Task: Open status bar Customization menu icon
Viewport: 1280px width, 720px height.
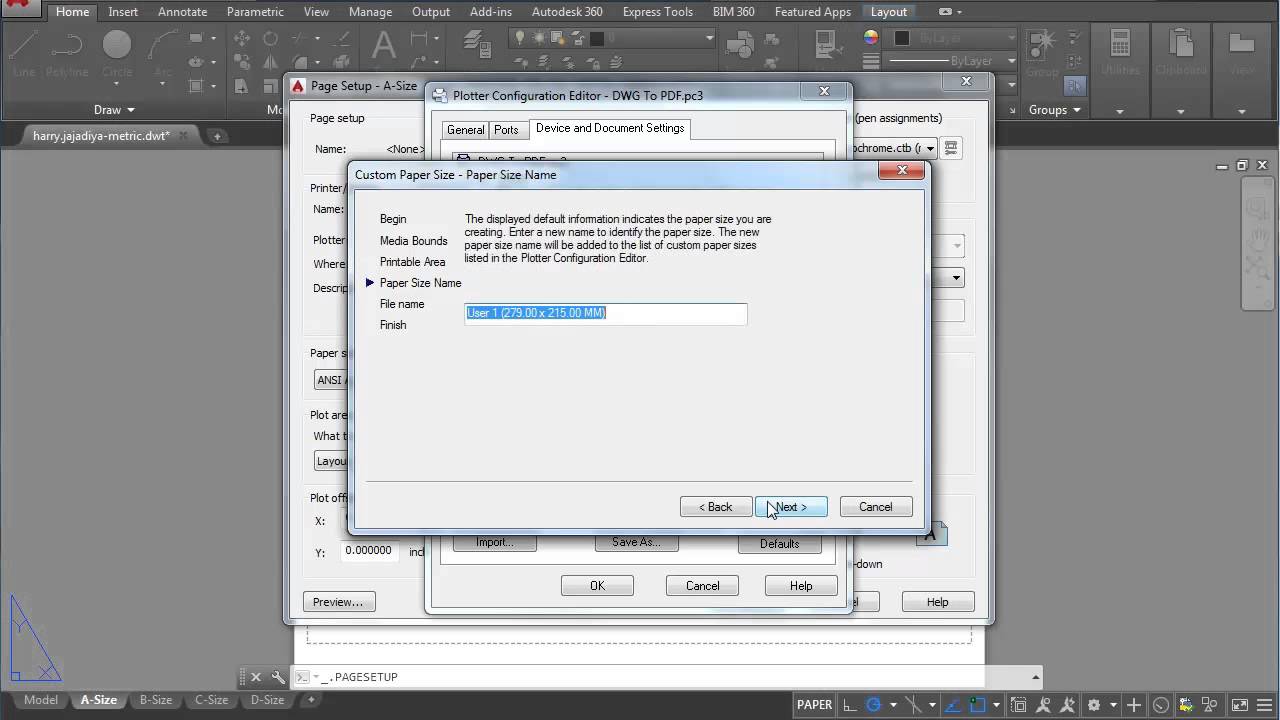Action: click(x=1265, y=705)
